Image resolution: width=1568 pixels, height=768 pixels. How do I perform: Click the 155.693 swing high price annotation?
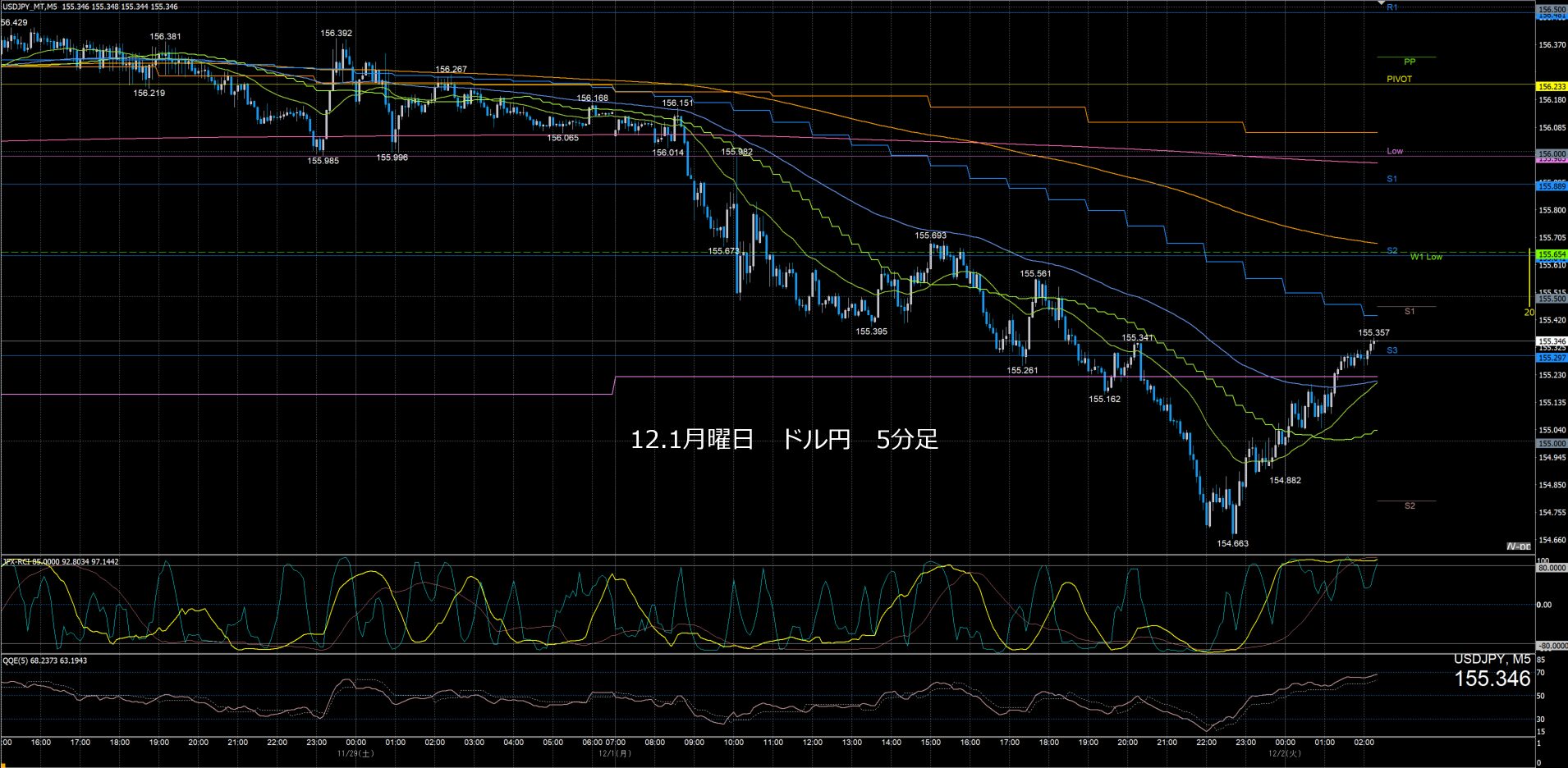(x=930, y=235)
